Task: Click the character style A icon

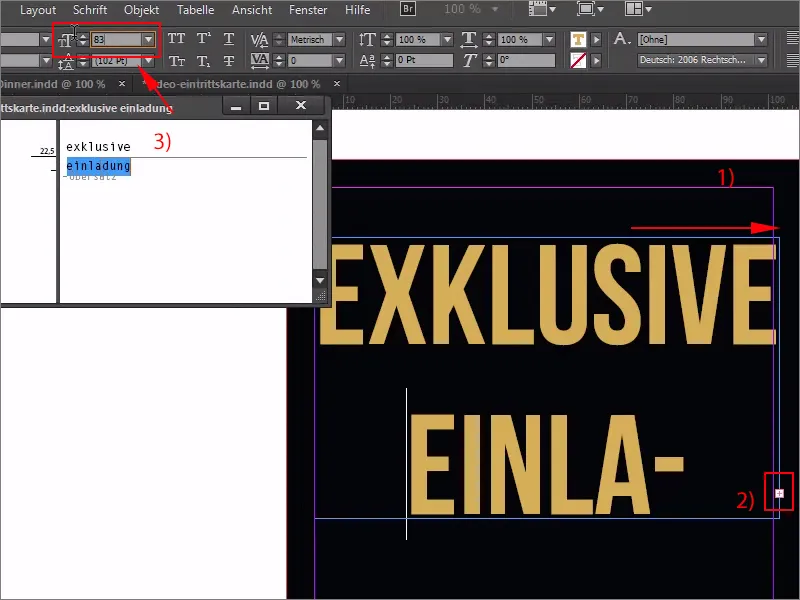Action: pos(622,38)
